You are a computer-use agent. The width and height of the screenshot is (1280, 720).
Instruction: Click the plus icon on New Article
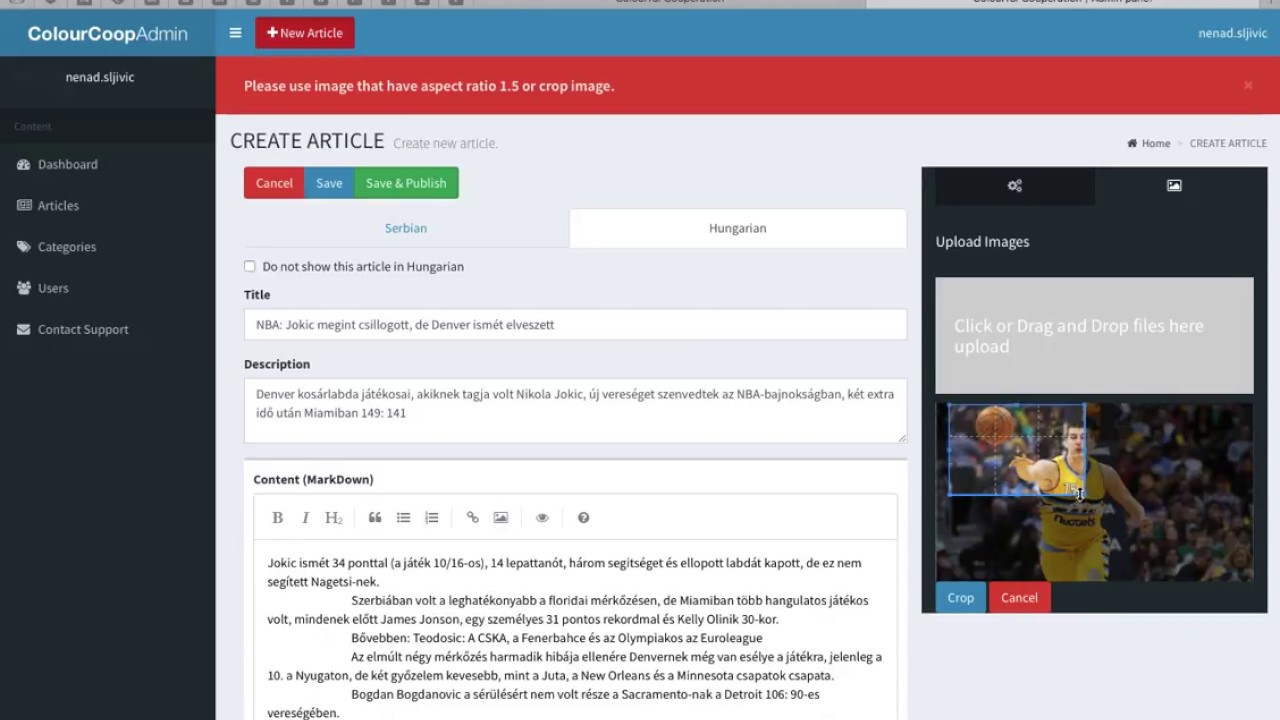click(x=272, y=33)
